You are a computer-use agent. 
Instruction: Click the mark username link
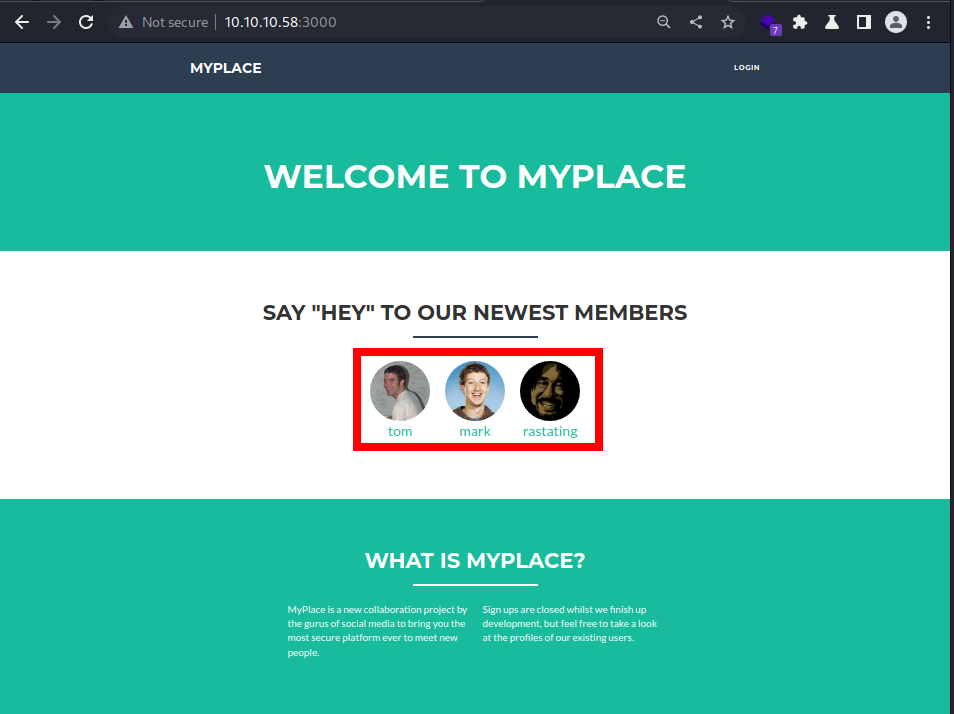pyautogui.click(x=475, y=431)
